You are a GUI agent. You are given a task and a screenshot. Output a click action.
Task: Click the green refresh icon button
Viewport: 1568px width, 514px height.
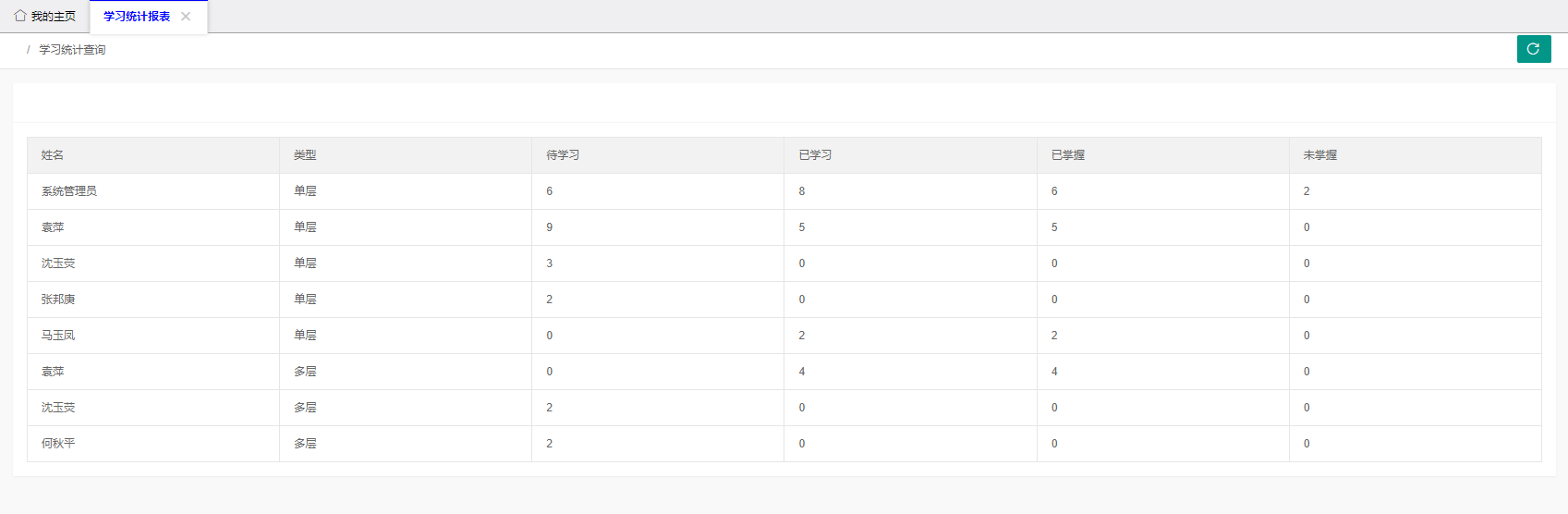[1533, 49]
